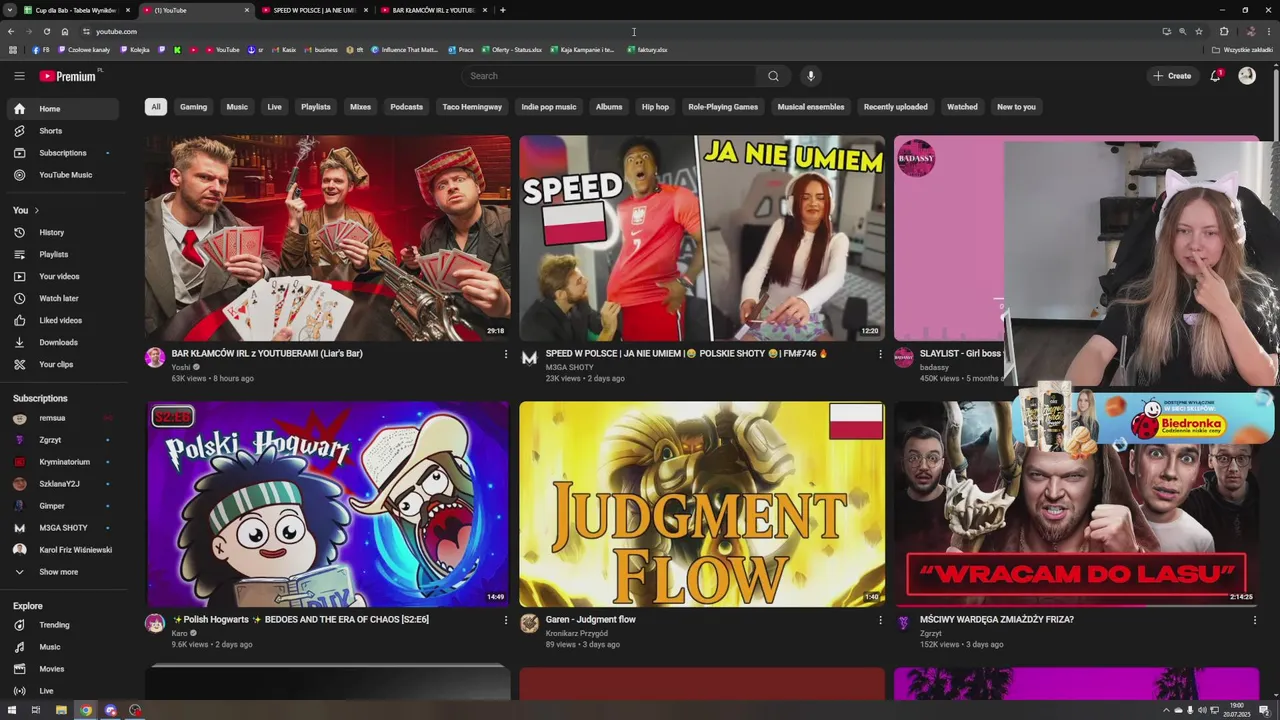Screen dimensions: 1280x720
Task: Open BAR KŁAMCÓW IRL video thumbnail
Action: click(327, 238)
